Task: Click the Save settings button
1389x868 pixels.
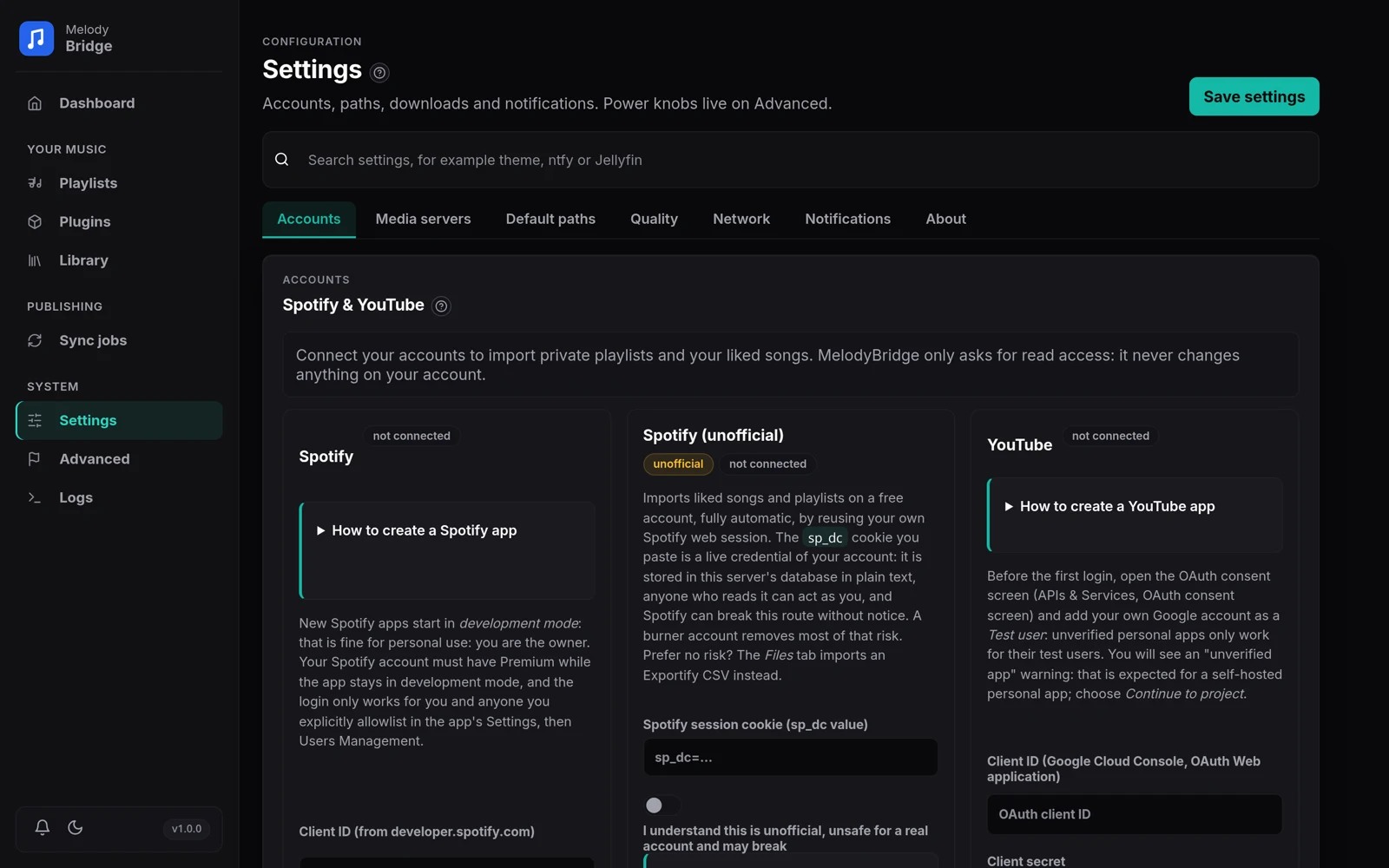Action: click(x=1254, y=96)
